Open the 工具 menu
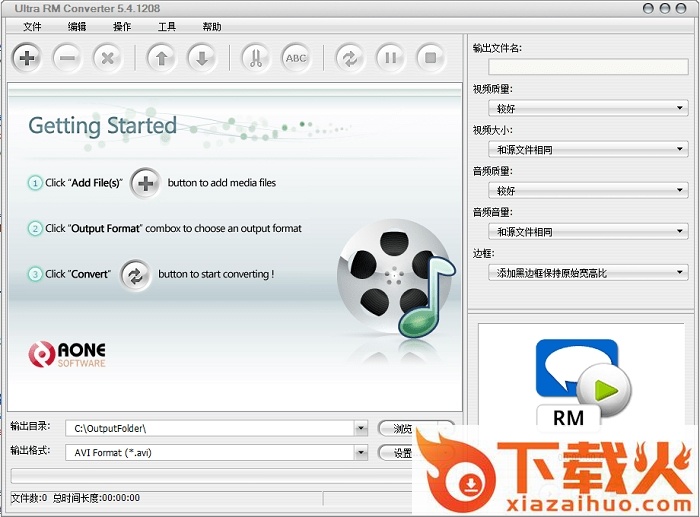 pyautogui.click(x=167, y=27)
